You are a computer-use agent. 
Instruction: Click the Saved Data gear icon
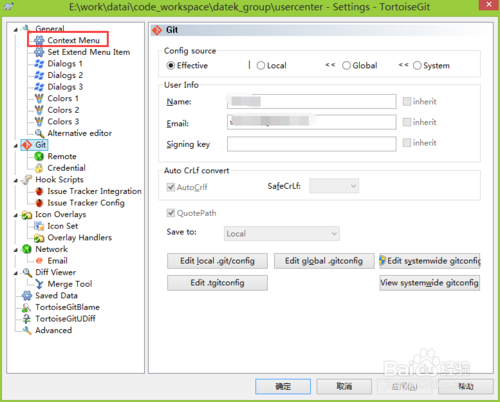click(27, 296)
